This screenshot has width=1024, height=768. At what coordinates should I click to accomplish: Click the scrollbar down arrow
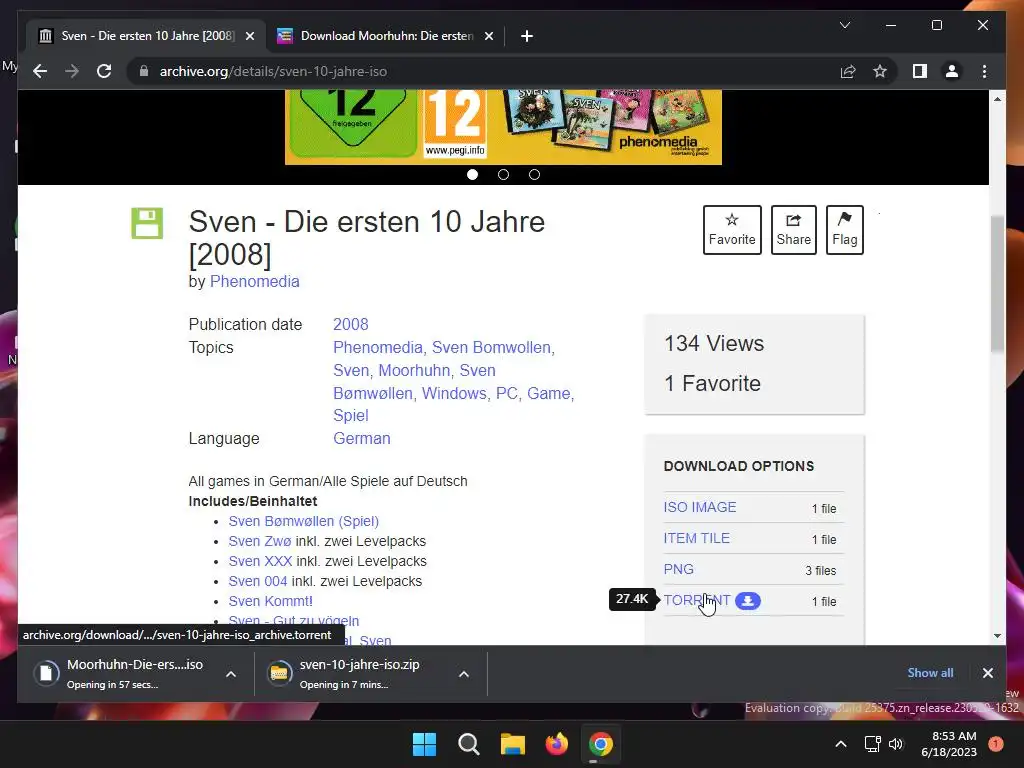997,635
